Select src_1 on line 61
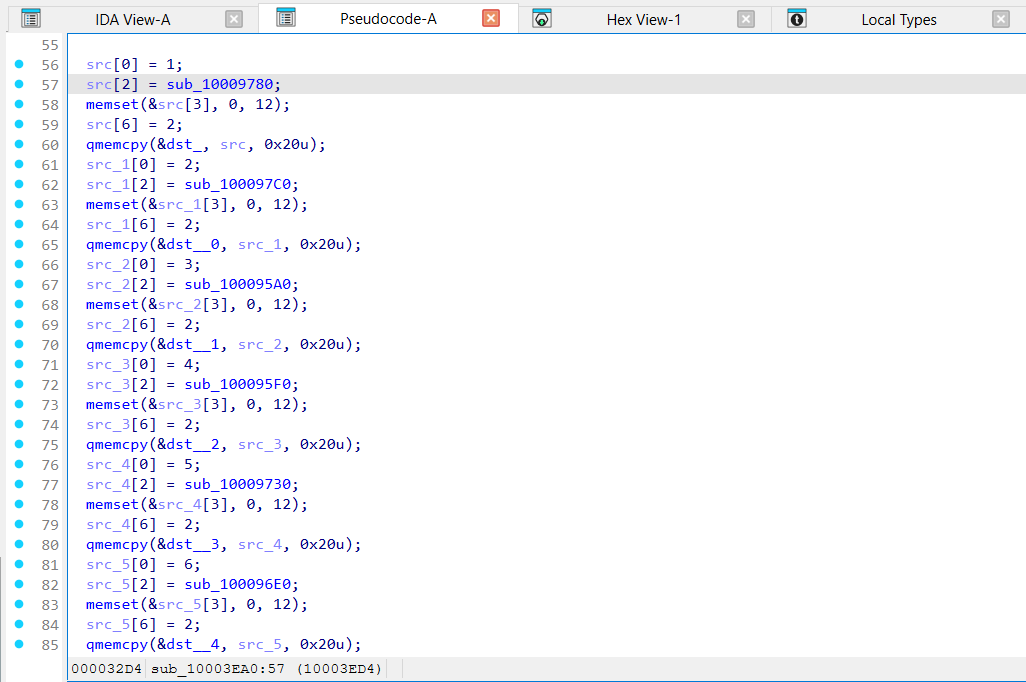The height and width of the screenshot is (682, 1026). (x=108, y=165)
